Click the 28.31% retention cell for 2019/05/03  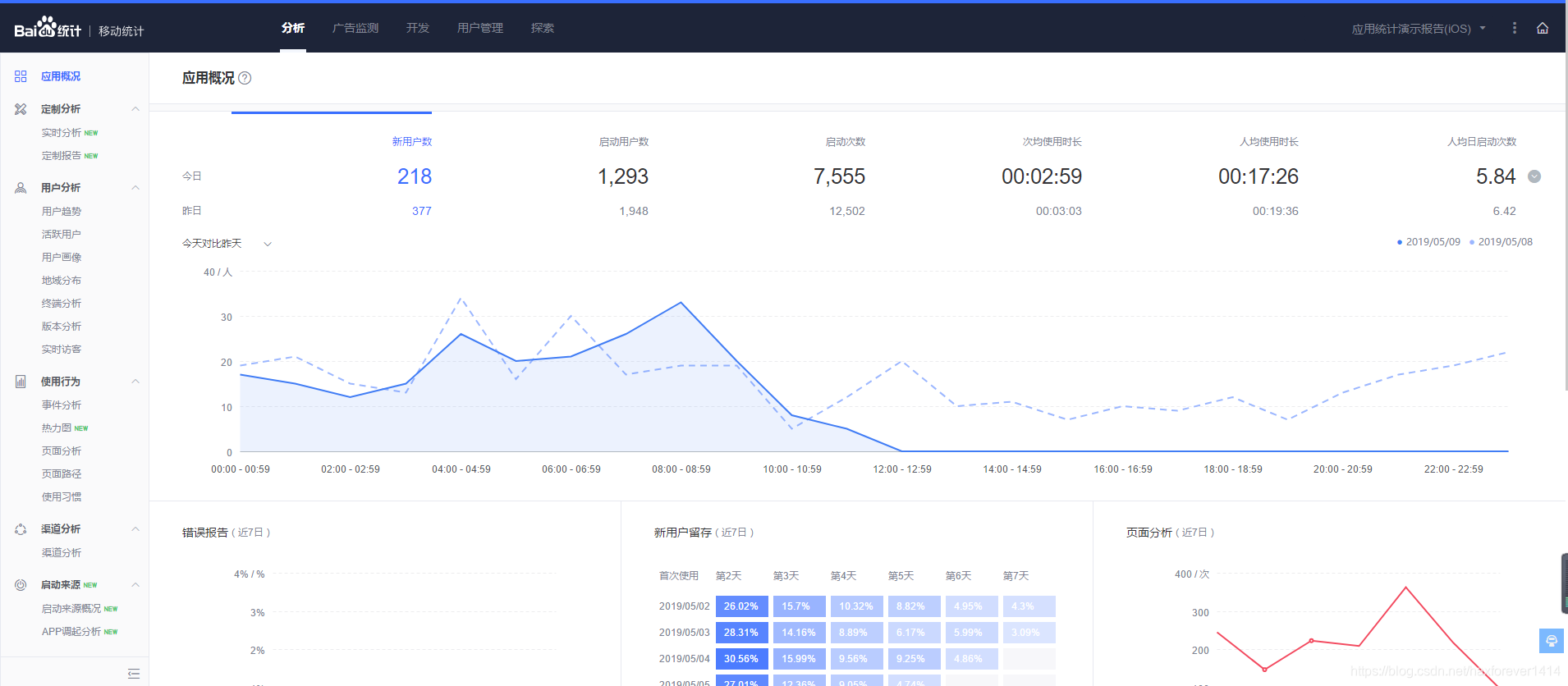tap(741, 633)
